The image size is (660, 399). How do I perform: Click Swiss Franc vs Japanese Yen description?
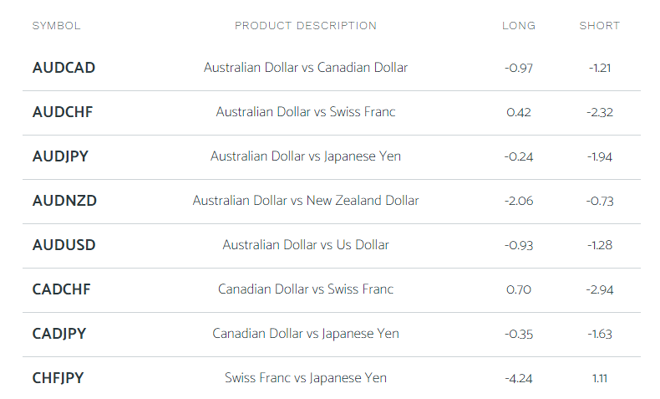[x=306, y=378]
